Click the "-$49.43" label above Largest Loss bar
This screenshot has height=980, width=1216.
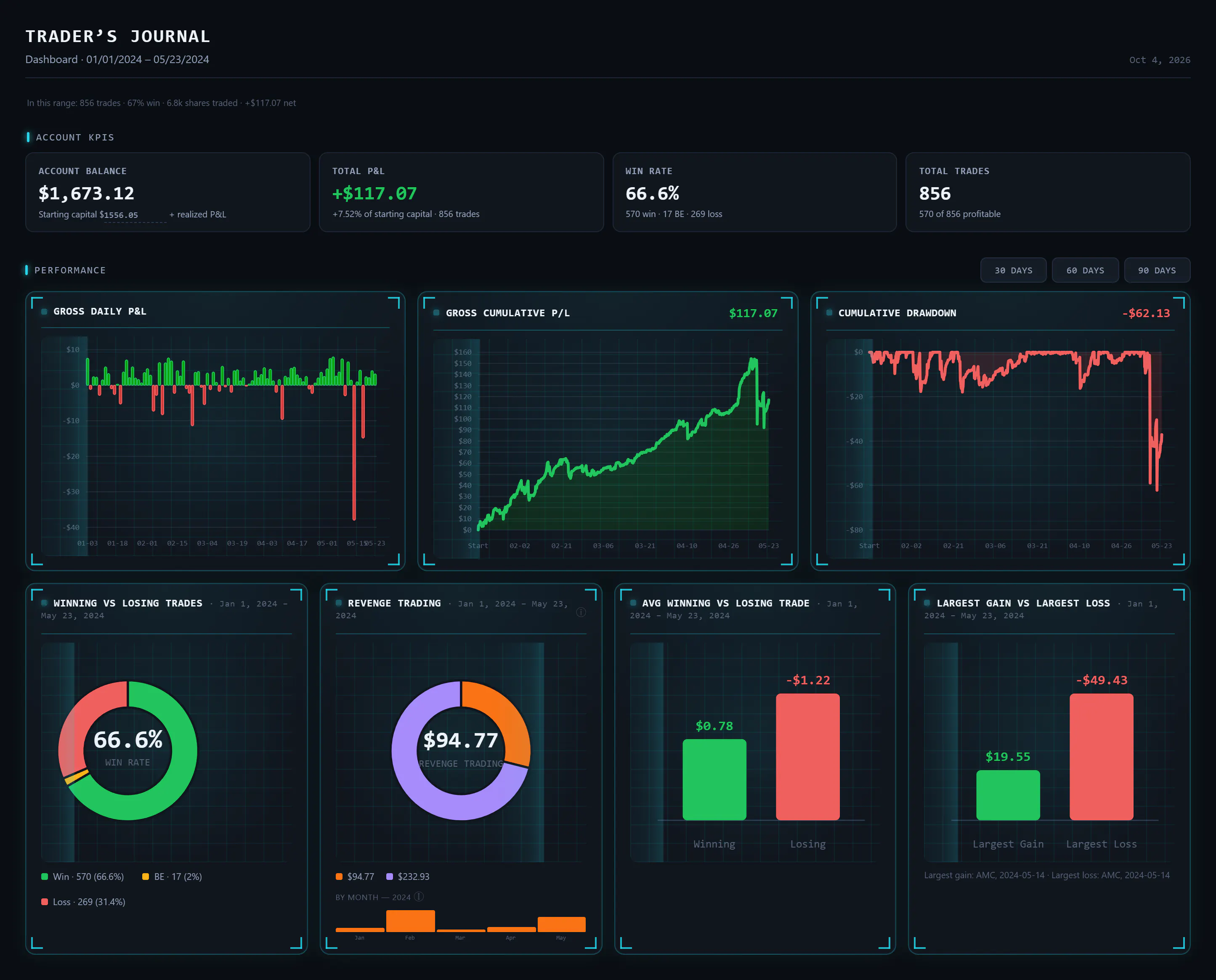(1102, 680)
